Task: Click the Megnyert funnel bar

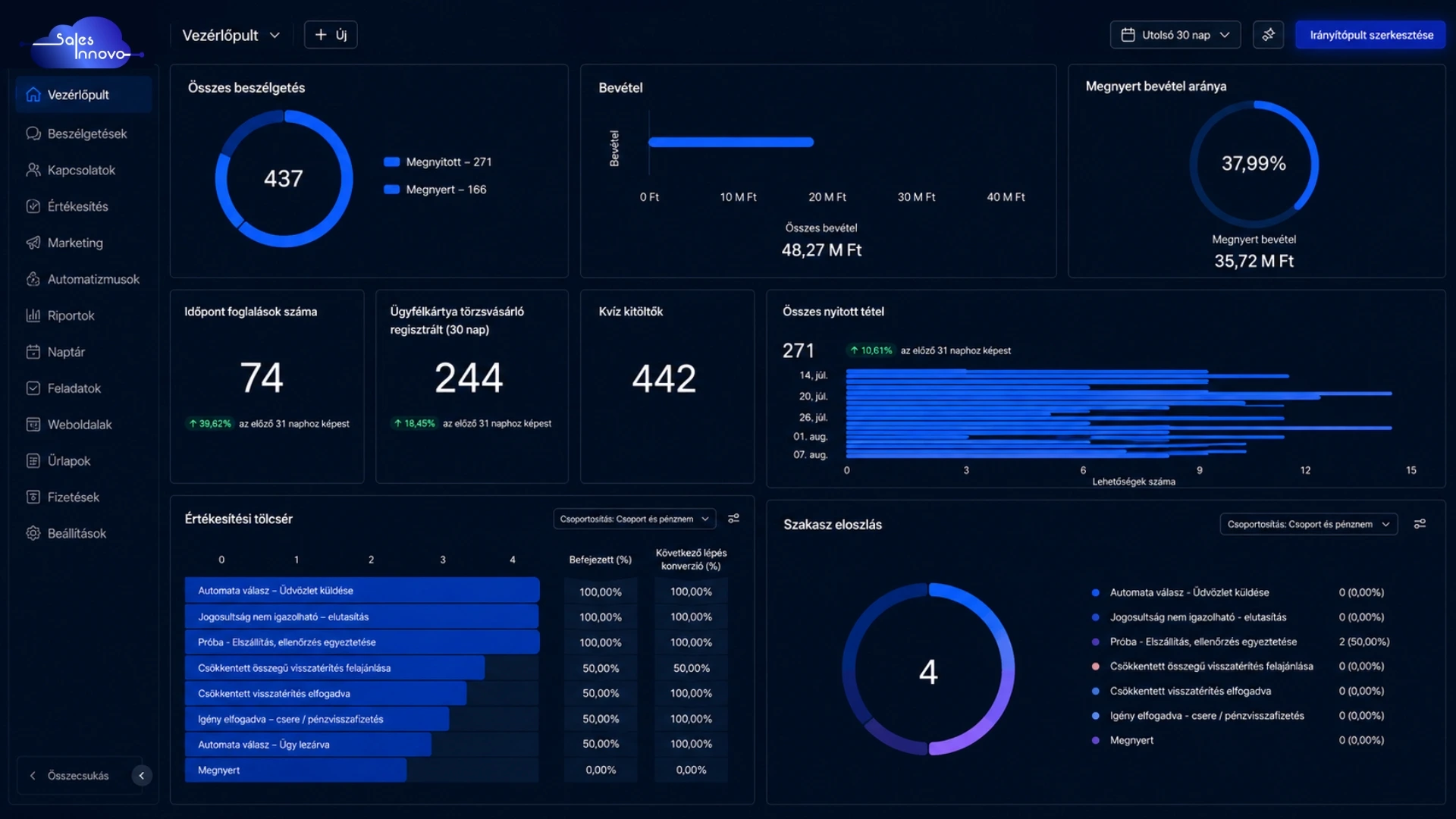Action: 296,770
